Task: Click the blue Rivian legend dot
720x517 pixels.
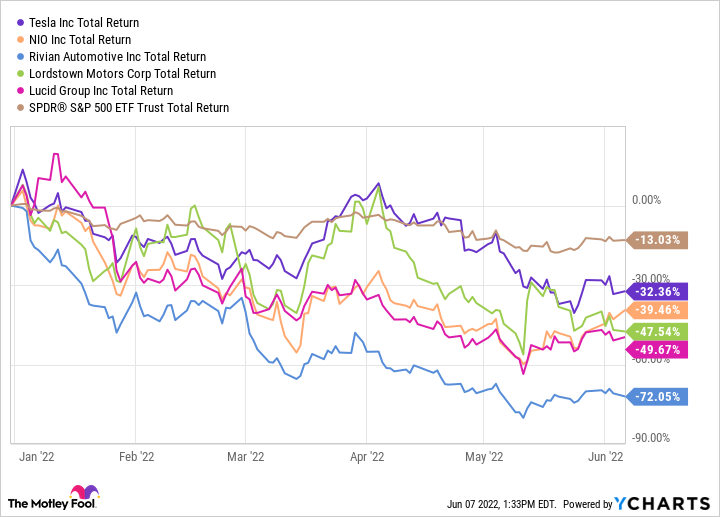Action: [20, 56]
